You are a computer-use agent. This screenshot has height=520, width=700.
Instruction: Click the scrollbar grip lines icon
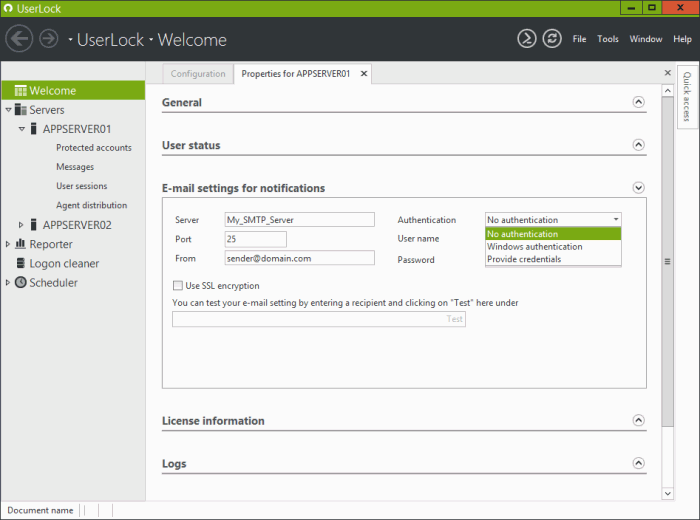coord(667,262)
